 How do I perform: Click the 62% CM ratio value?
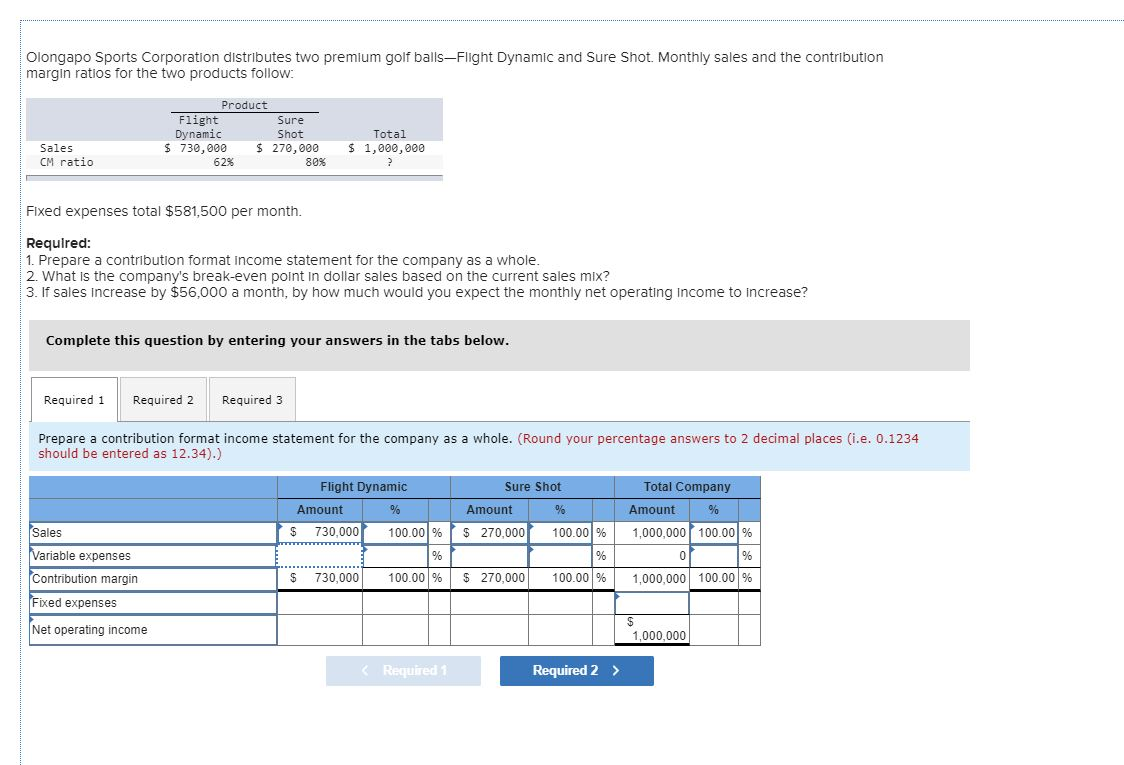pyautogui.click(x=224, y=162)
